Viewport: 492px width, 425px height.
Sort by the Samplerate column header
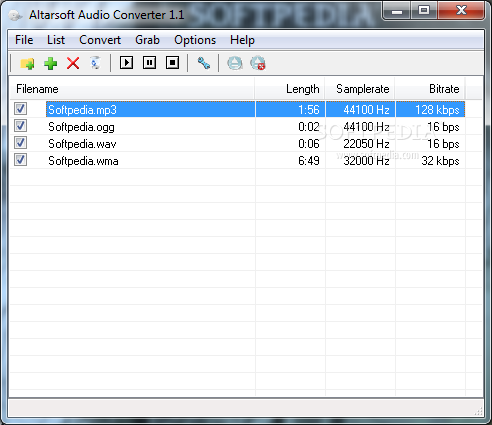click(x=360, y=89)
